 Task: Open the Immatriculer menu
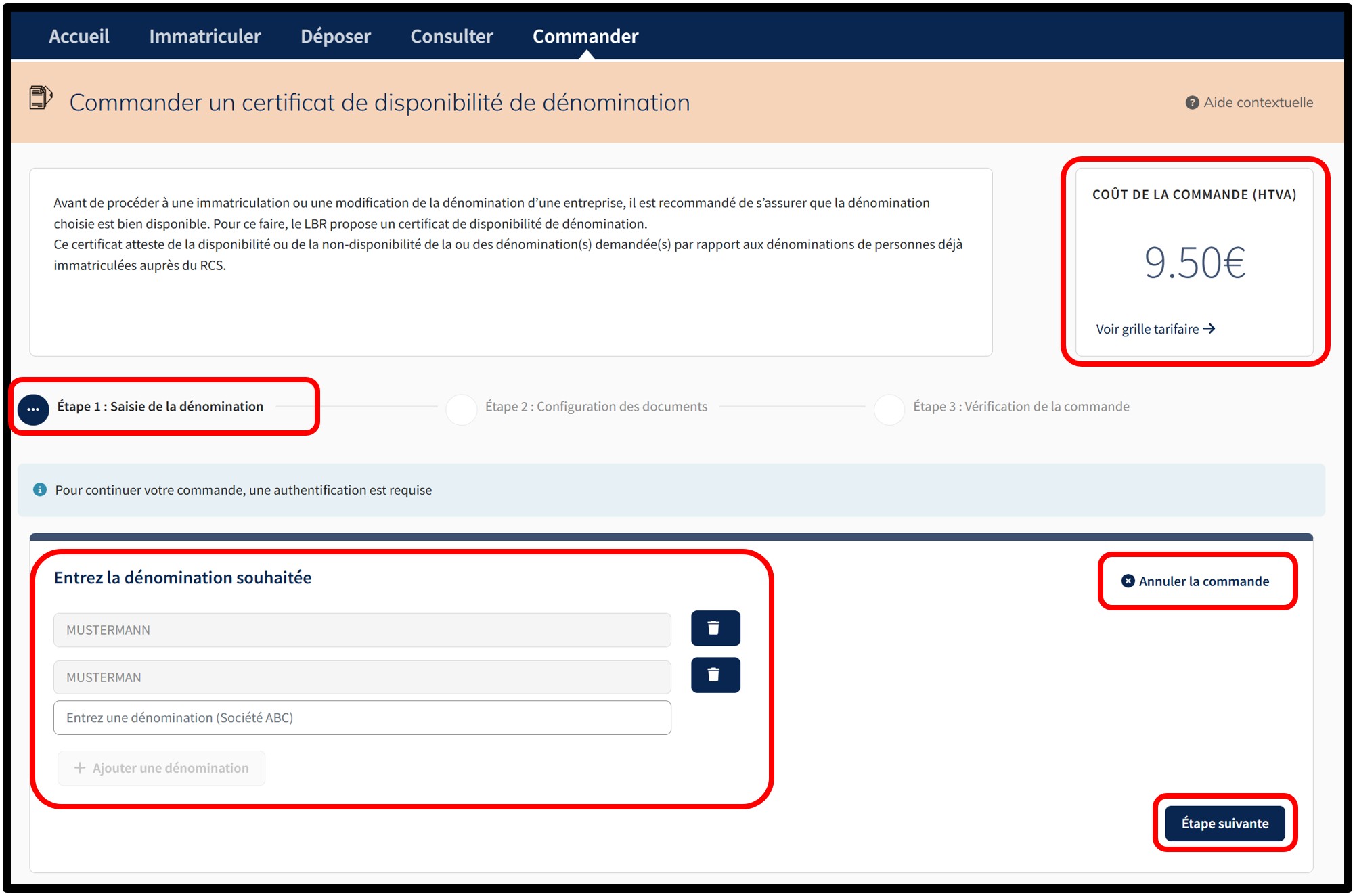tap(204, 37)
